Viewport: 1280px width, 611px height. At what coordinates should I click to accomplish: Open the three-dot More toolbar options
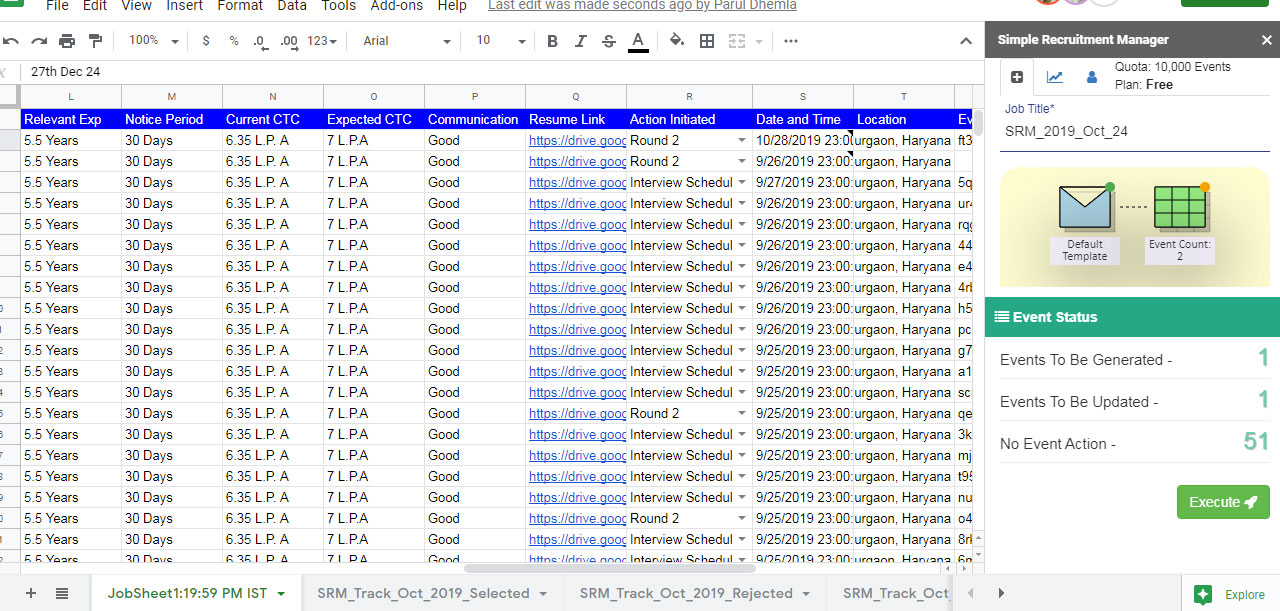pyautogui.click(x=791, y=41)
